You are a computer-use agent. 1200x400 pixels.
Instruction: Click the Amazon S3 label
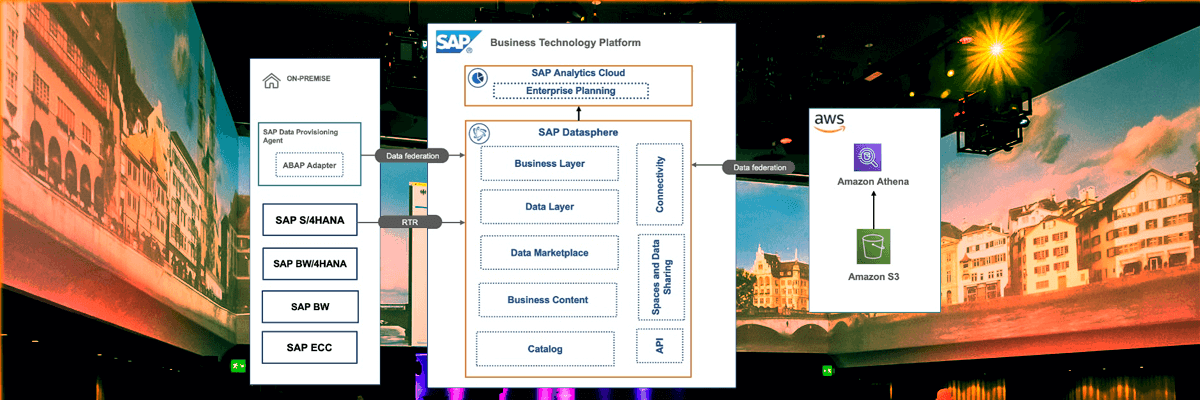point(873,276)
